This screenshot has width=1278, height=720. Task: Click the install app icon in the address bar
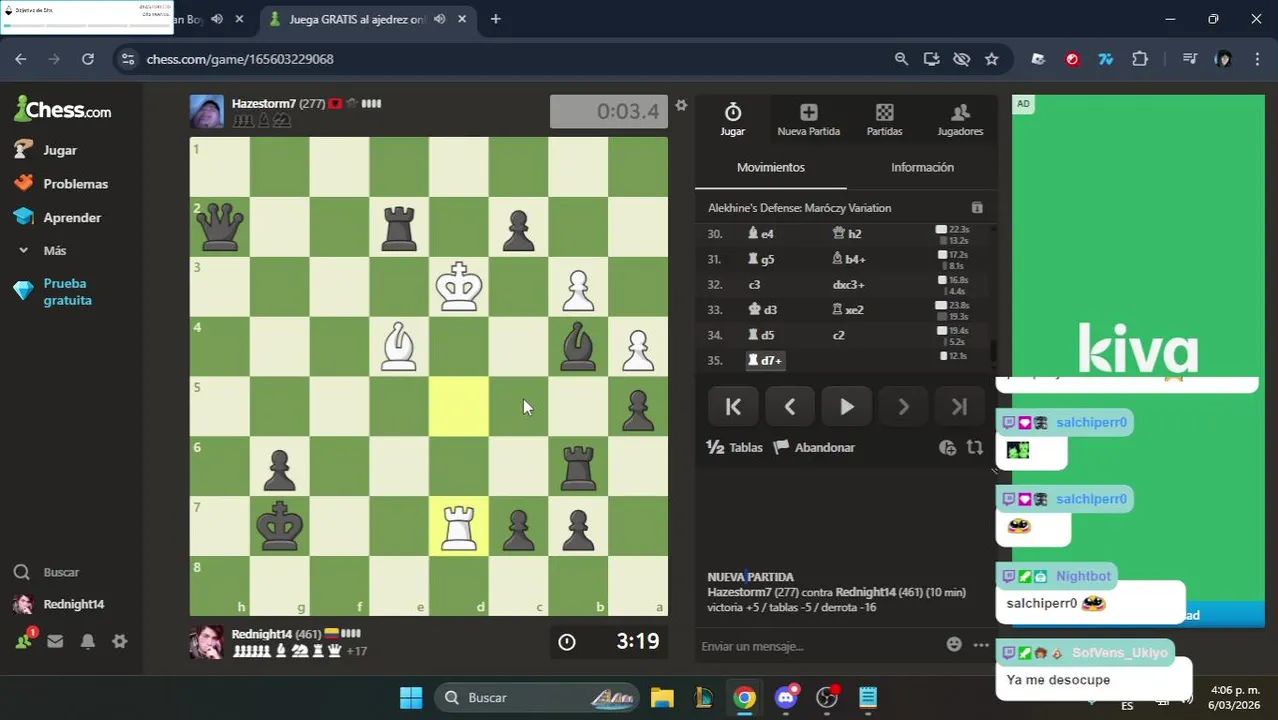pyautogui.click(x=931, y=59)
